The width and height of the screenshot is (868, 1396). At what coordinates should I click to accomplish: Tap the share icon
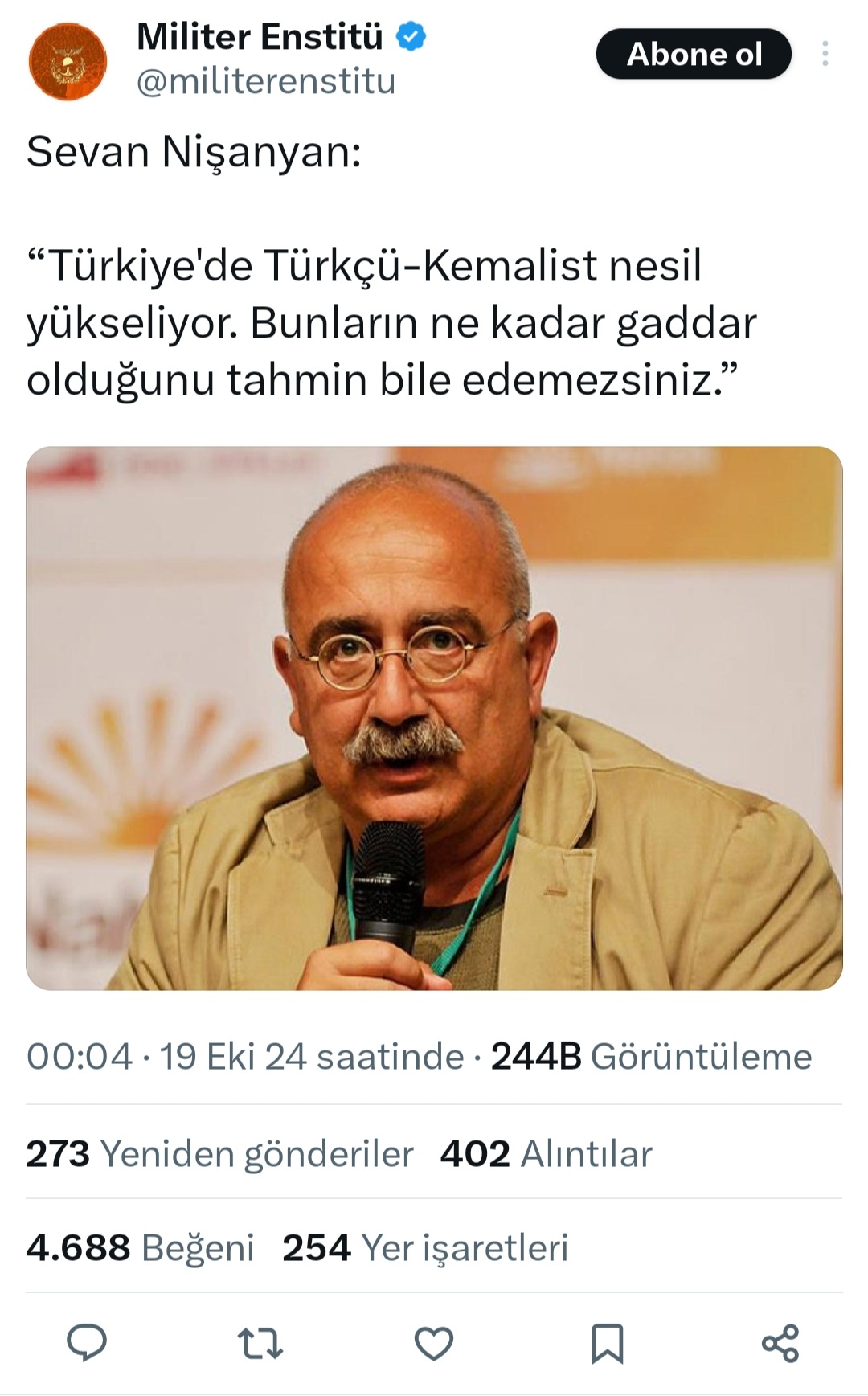780,1343
